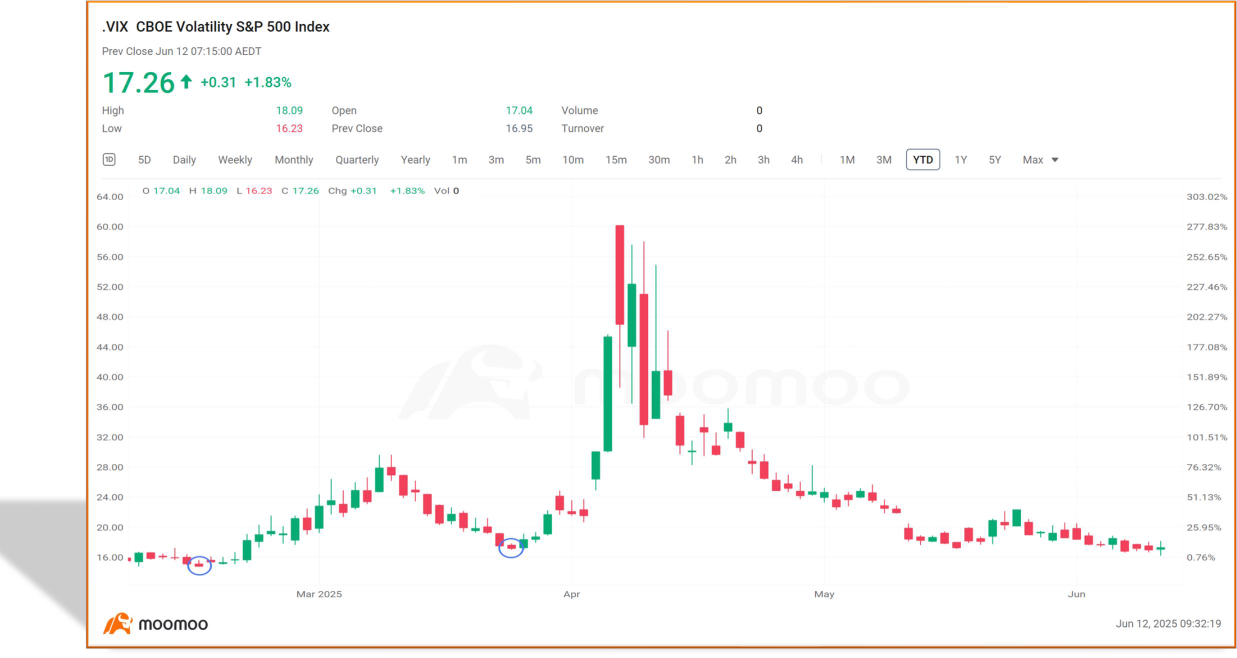The image size is (1237, 658).
Task: Select the 5m interval
Action: pos(533,160)
